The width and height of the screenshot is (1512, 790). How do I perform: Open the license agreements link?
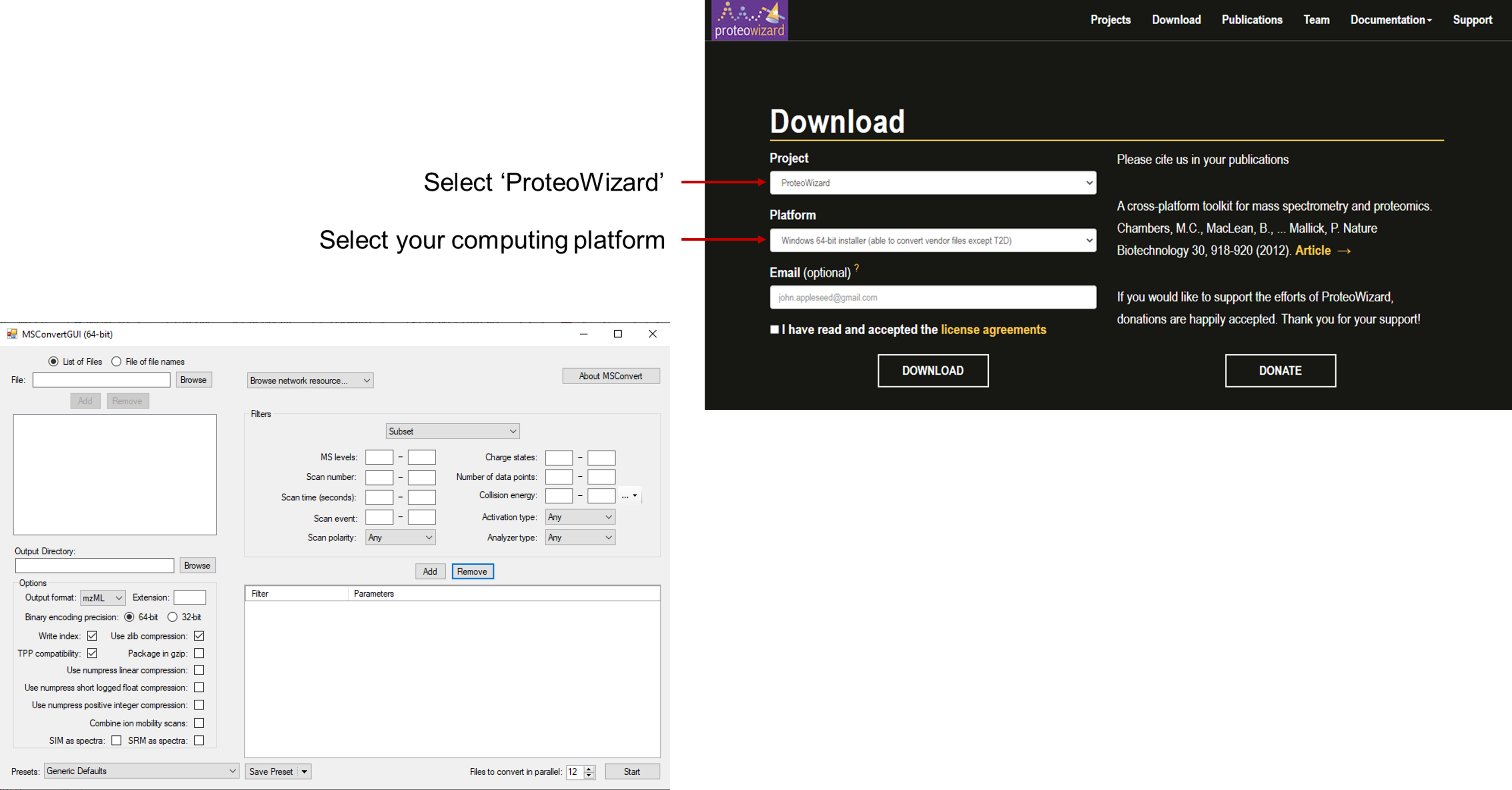[993, 330]
